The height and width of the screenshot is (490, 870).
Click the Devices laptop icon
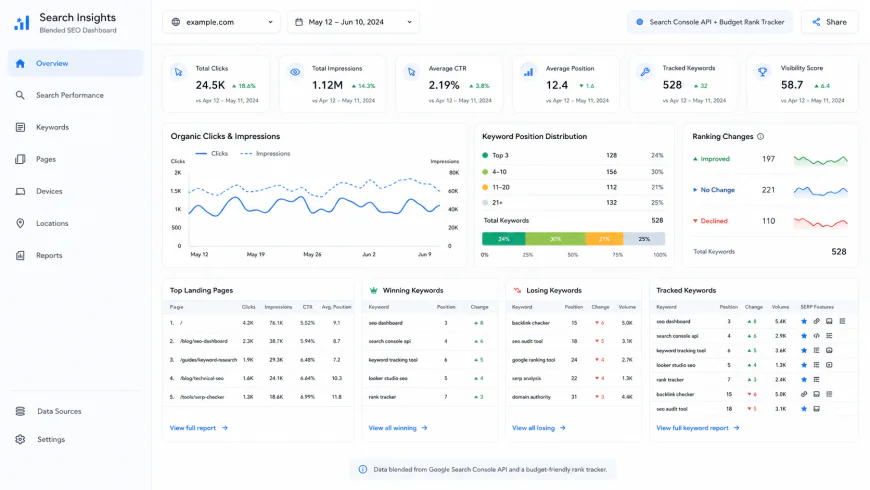pyautogui.click(x=20, y=191)
